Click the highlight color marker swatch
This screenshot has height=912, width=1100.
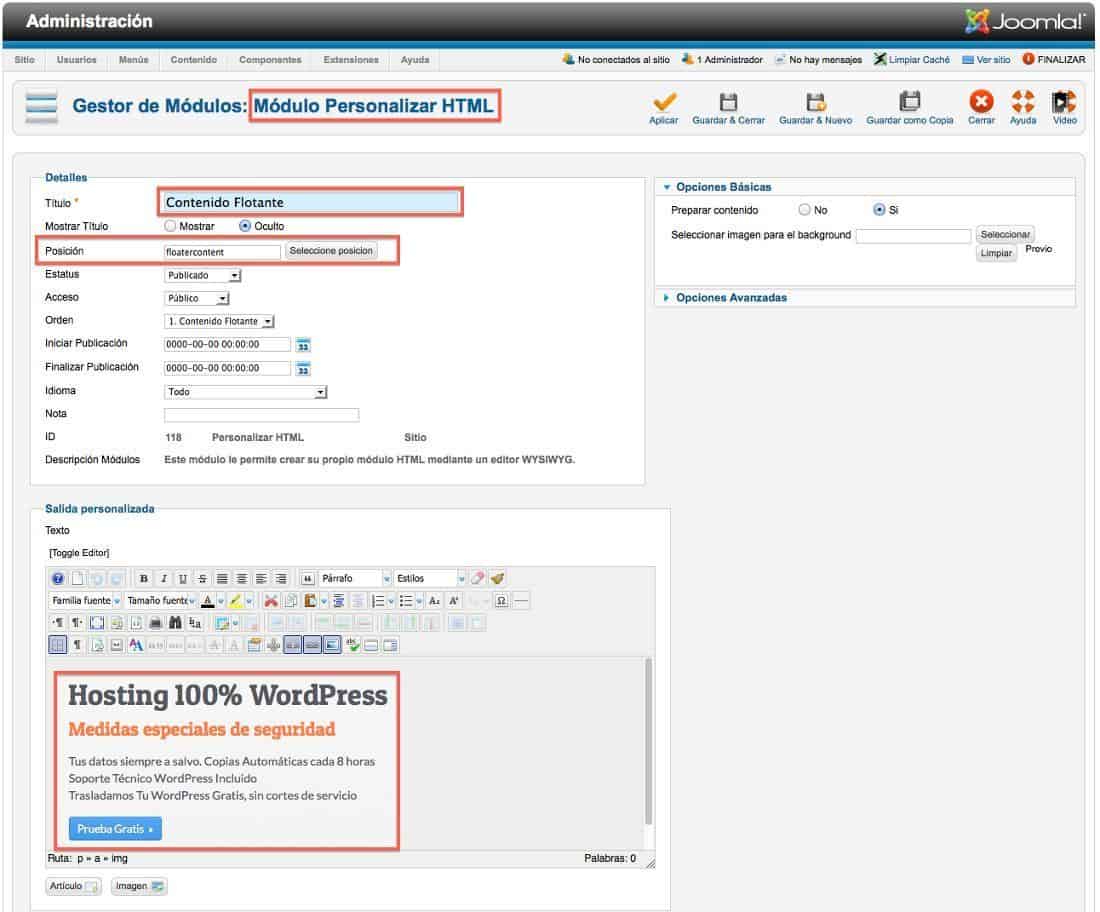coord(236,601)
